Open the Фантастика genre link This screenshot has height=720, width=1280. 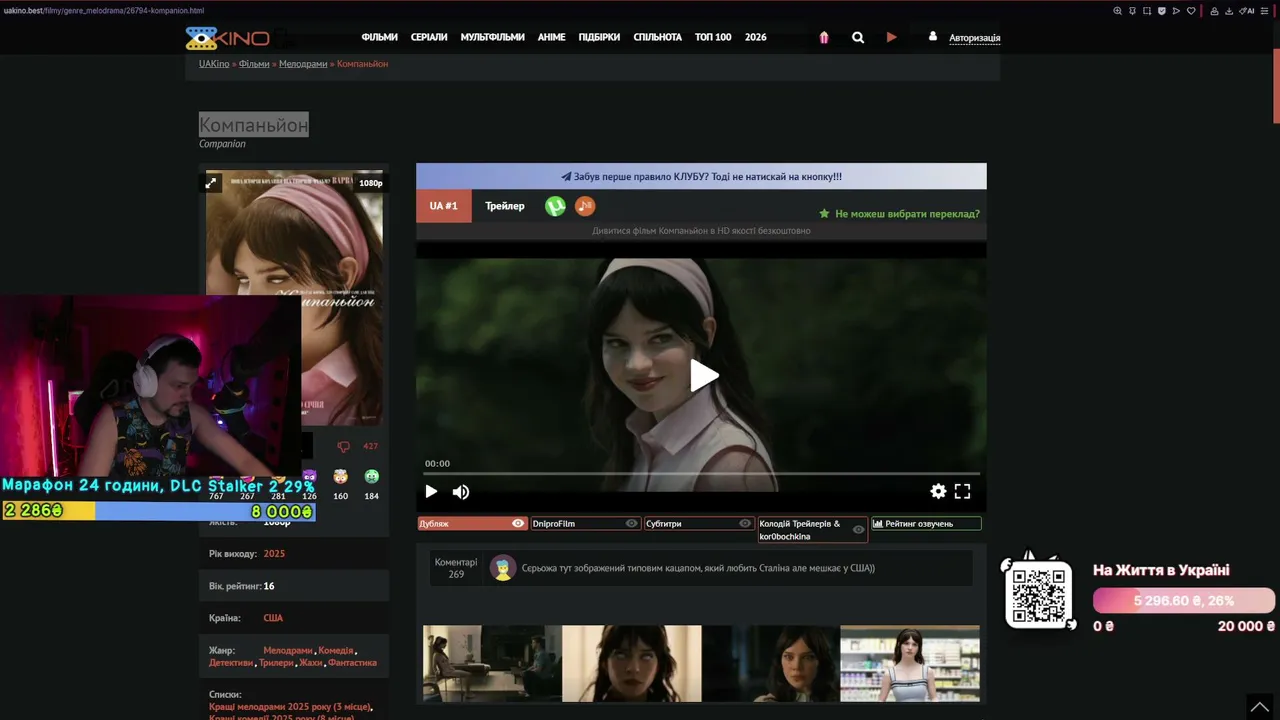tap(352, 663)
